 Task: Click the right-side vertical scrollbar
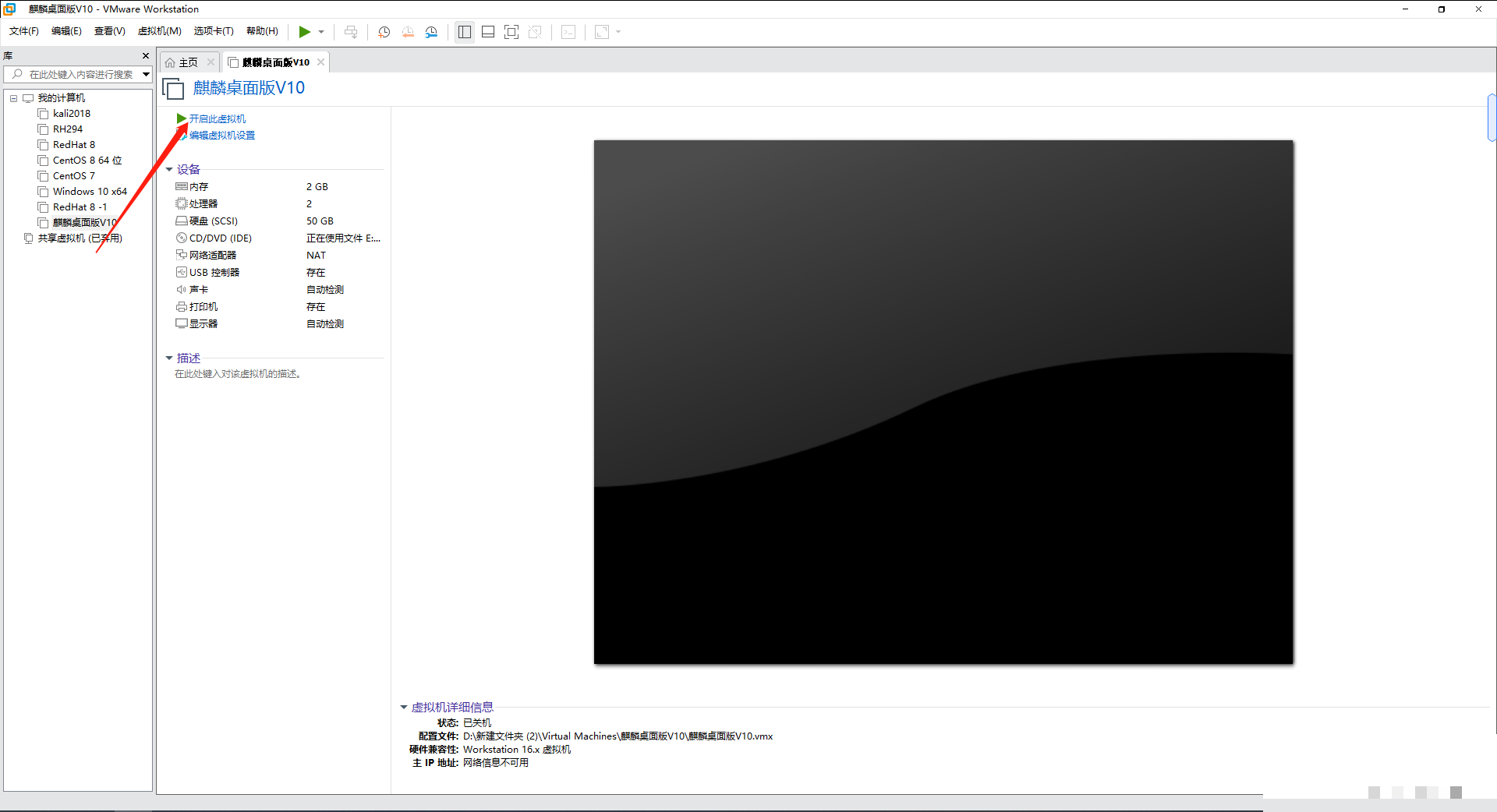tap(1492, 118)
